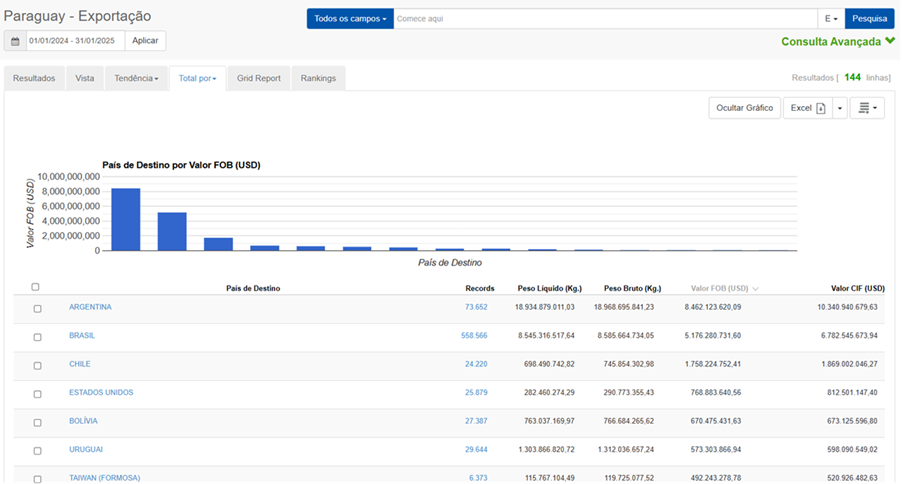Check the ESTADOS UNIDOS row checkbox
902x484 pixels.
pos(38,394)
